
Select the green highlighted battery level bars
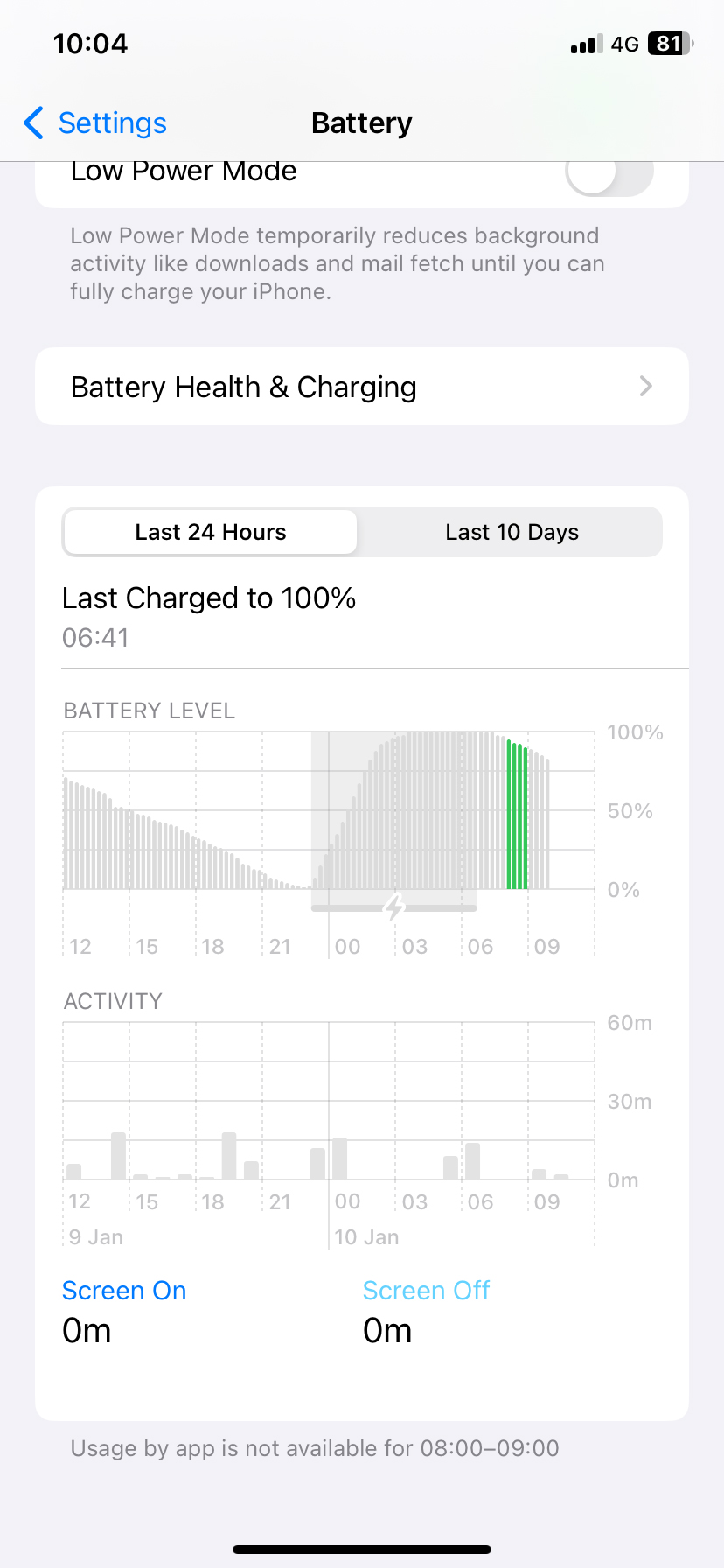coord(518,815)
